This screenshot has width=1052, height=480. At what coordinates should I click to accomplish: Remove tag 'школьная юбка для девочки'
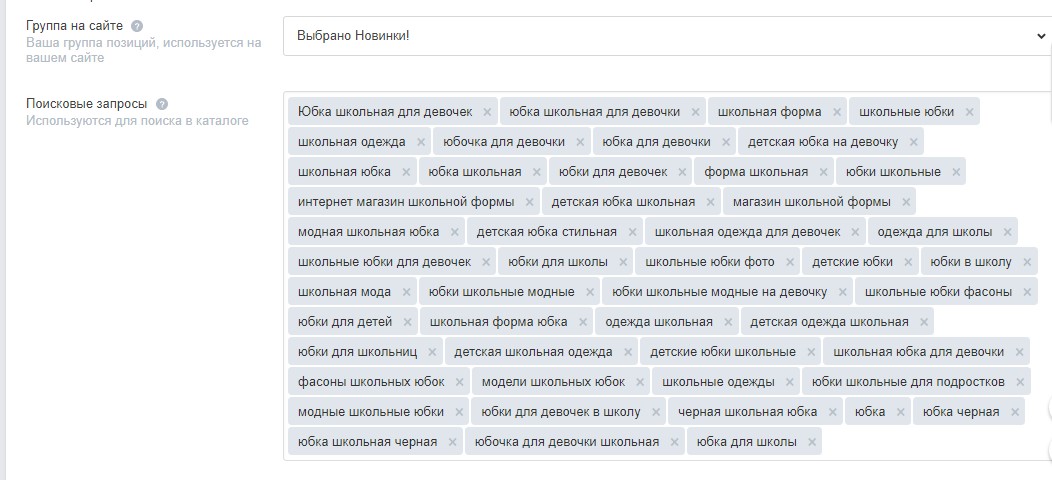[x=1020, y=352]
